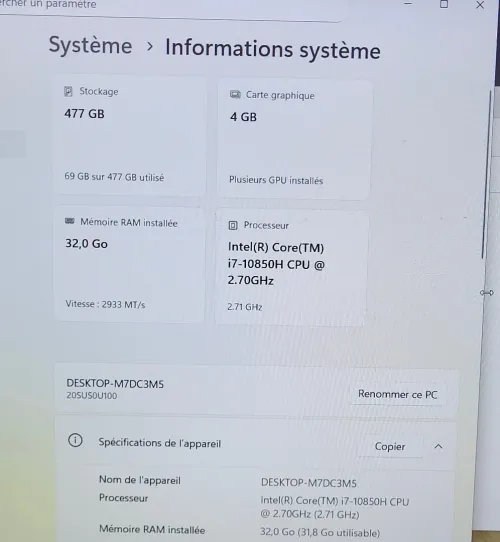This screenshot has width=500, height=542.
Task: Click the model text 20SUS0U100
Action: (x=92, y=395)
